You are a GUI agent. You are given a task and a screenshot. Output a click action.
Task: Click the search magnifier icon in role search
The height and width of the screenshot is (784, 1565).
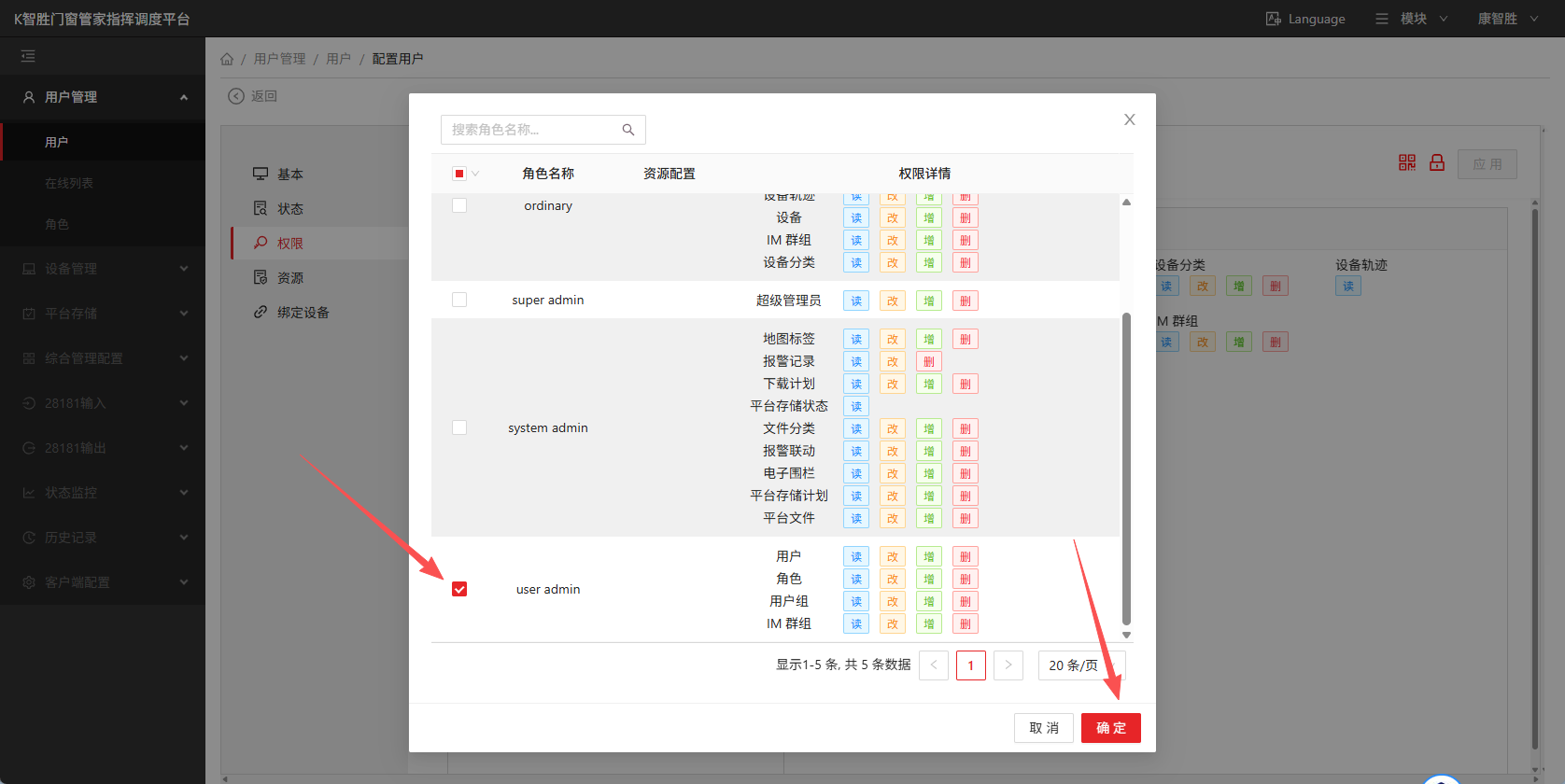[x=628, y=130]
